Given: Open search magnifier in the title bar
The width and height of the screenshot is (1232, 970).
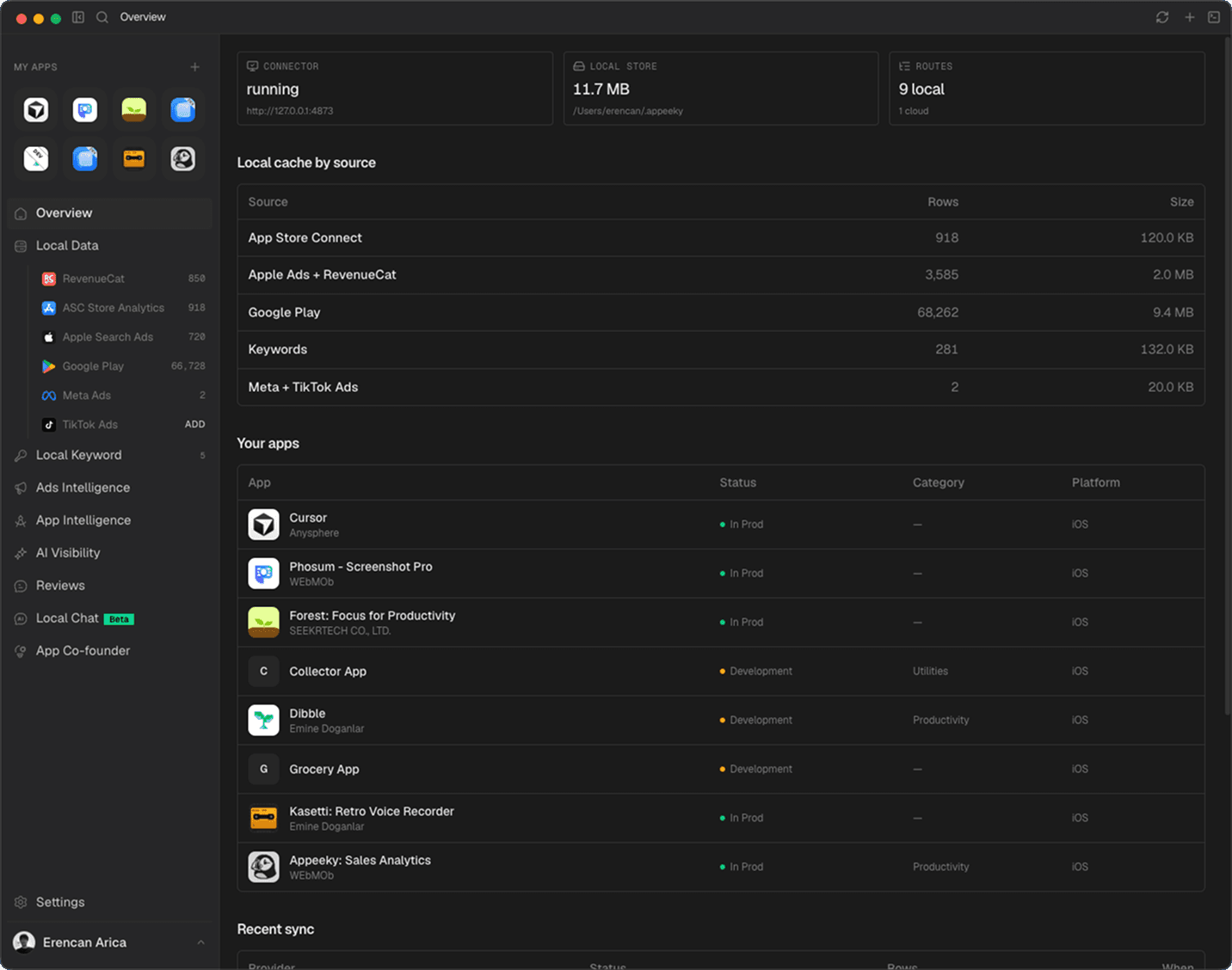Looking at the screenshot, I should coord(102,17).
